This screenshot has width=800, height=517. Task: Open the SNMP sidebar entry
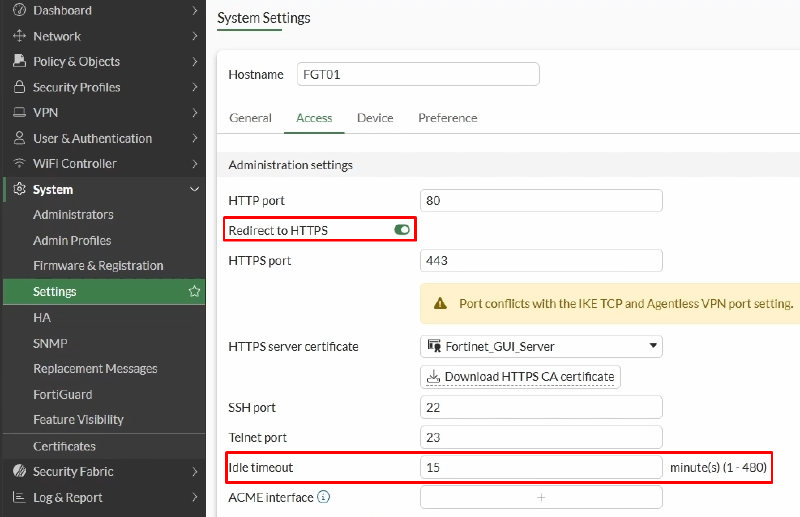(x=50, y=343)
